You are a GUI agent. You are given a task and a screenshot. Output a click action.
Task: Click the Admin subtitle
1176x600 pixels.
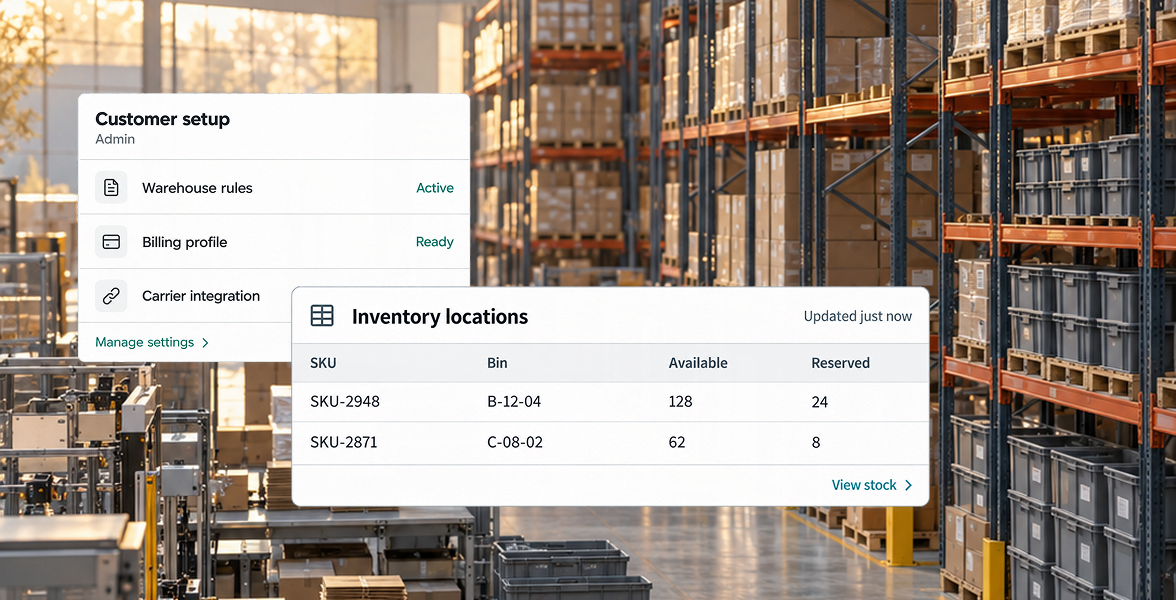tap(115, 139)
